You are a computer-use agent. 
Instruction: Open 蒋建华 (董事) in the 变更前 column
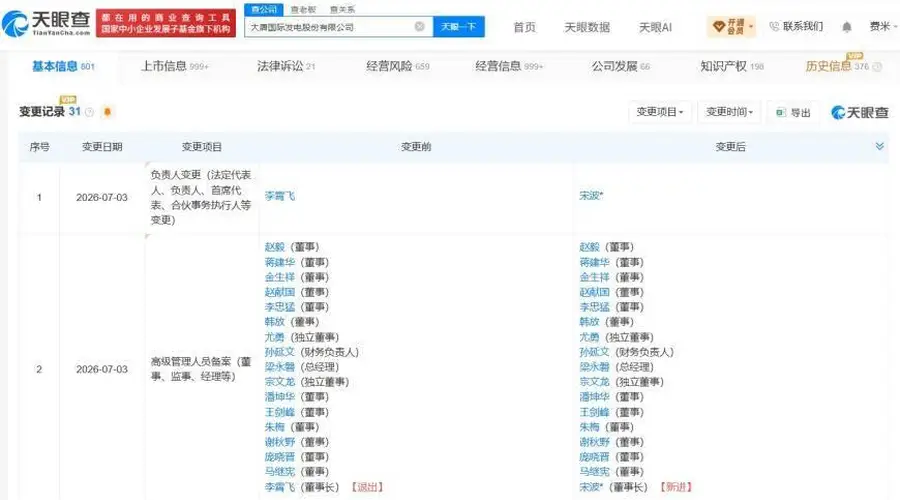(280, 262)
